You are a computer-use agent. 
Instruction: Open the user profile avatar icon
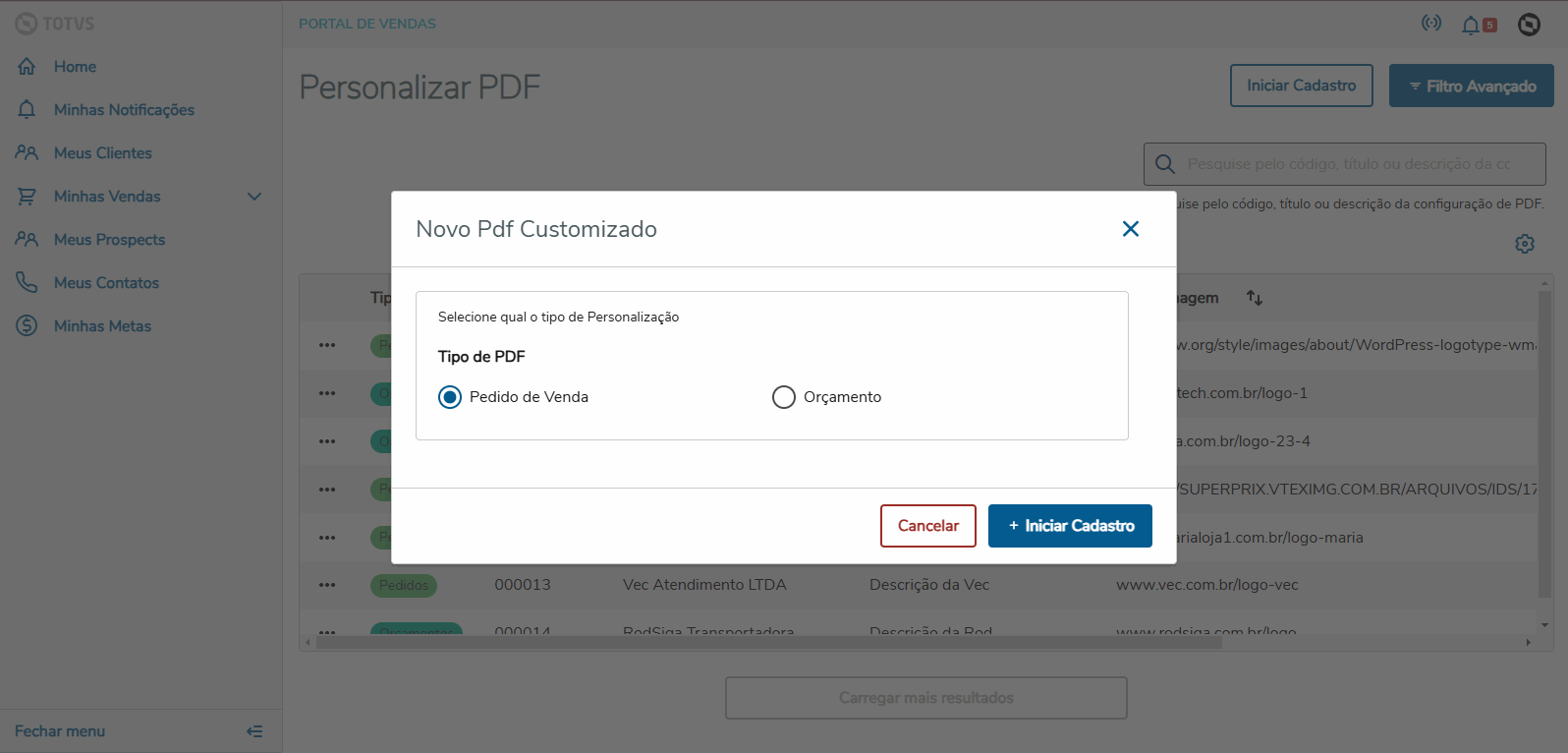(x=1529, y=25)
